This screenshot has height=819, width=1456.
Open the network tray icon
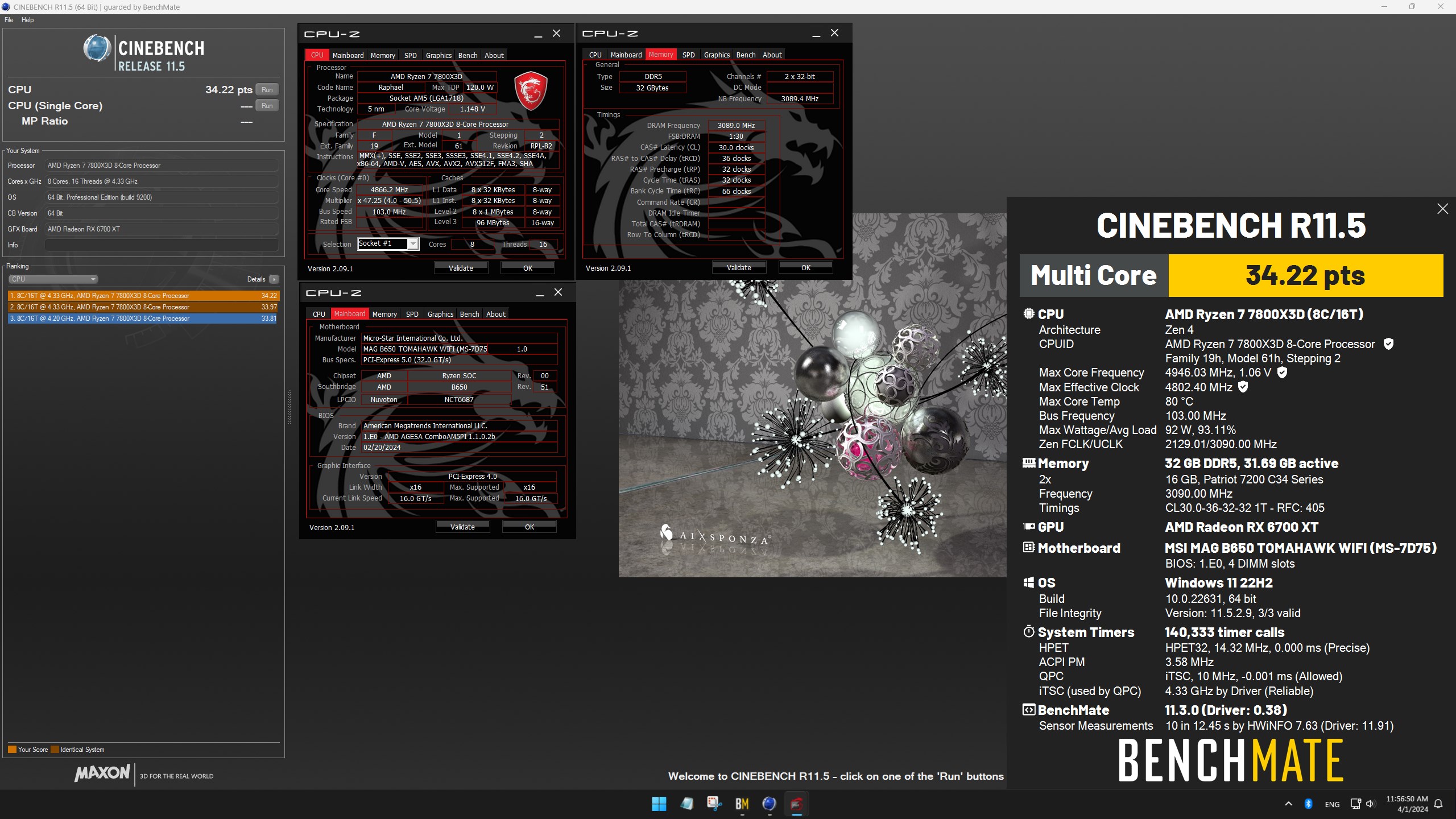(1356, 804)
